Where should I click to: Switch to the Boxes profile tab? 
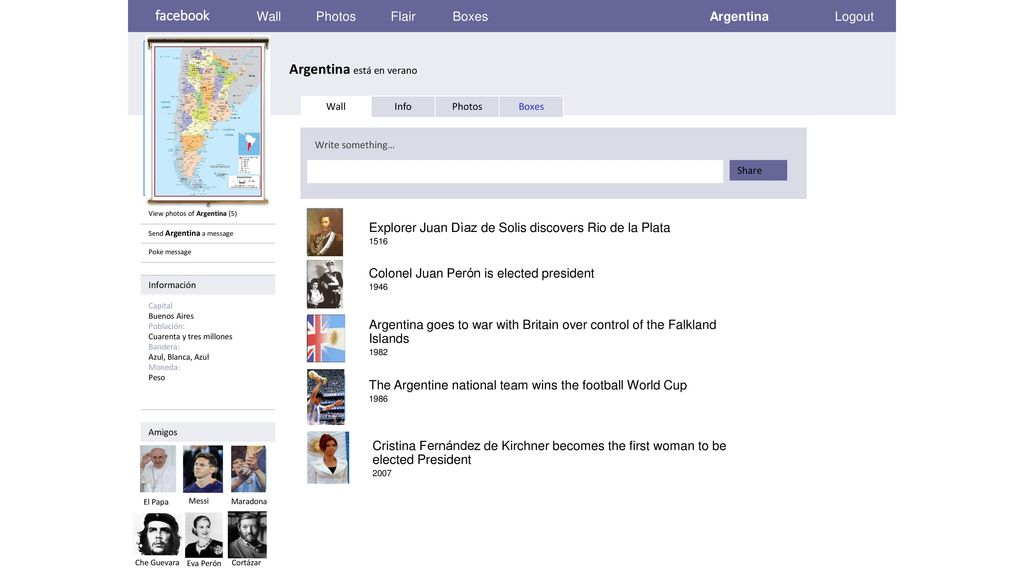[531, 106]
